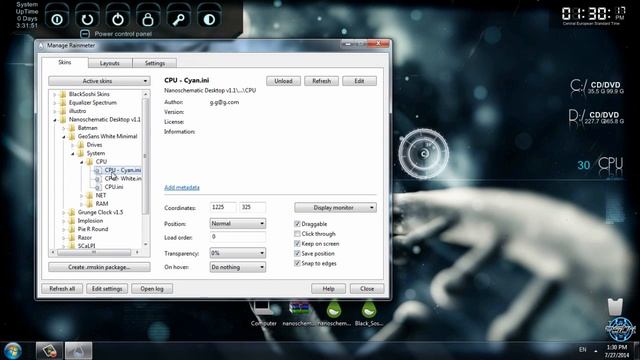This screenshot has width=640, height=360.
Task: Enable the Click through checkbox
Action: (x=297, y=234)
